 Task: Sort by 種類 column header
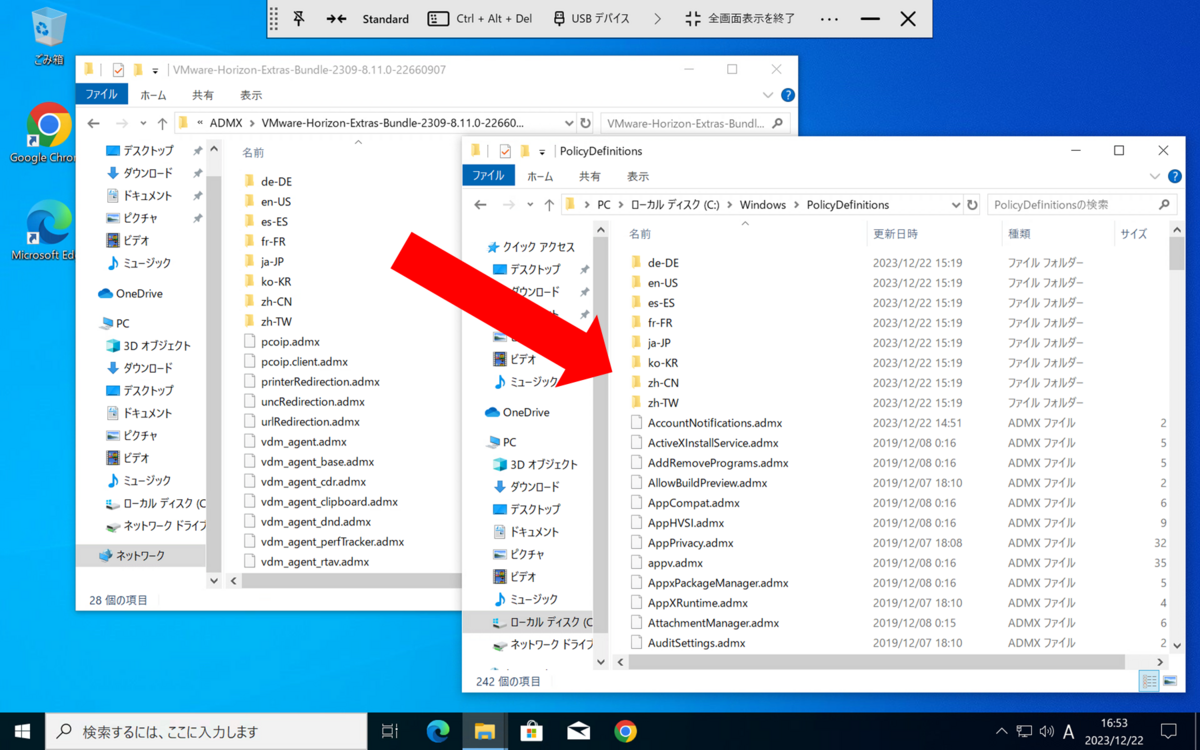coord(1019,233)
